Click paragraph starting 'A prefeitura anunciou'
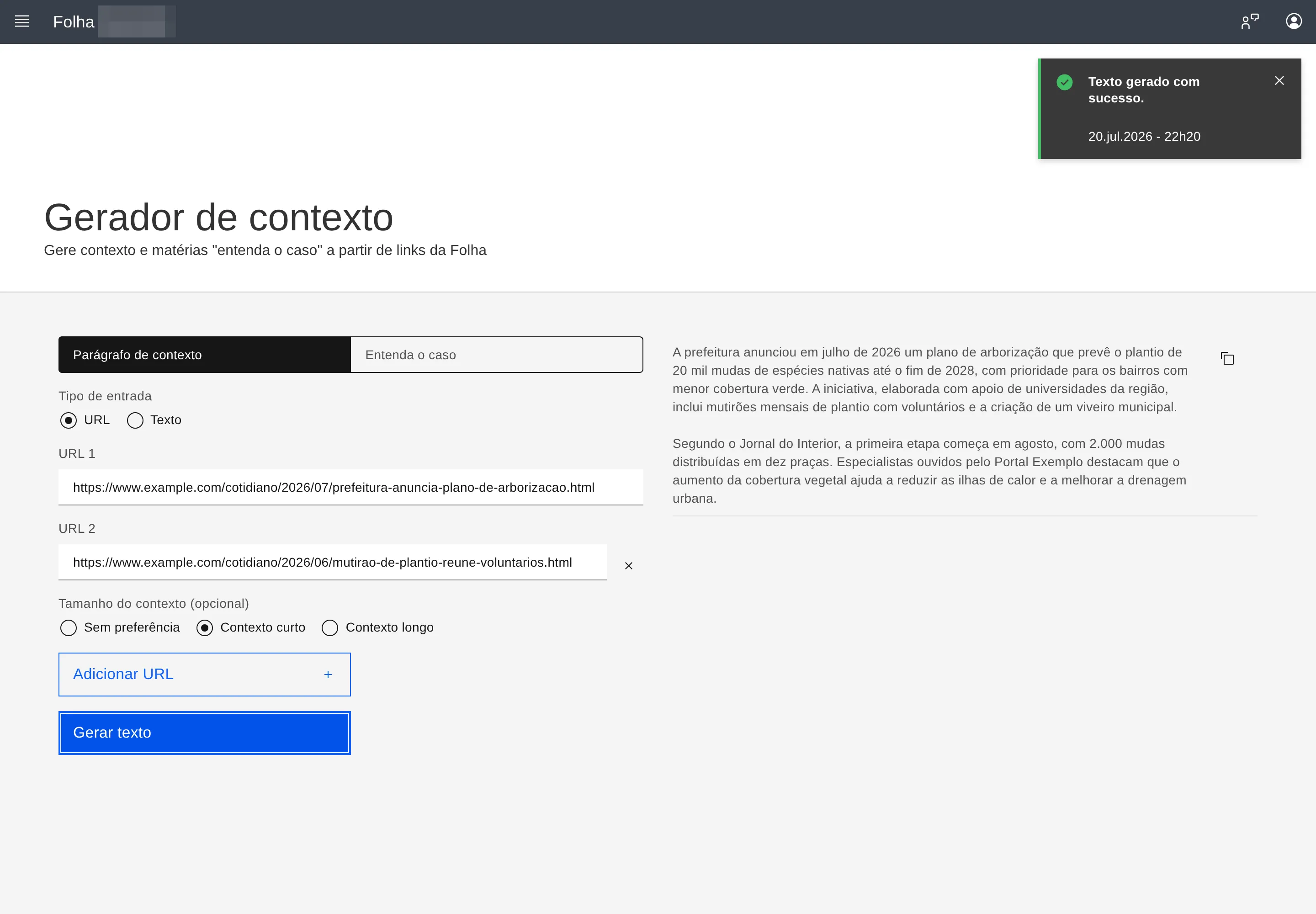Viewport: 1316px width, 914px height. [x=929, y=380]
